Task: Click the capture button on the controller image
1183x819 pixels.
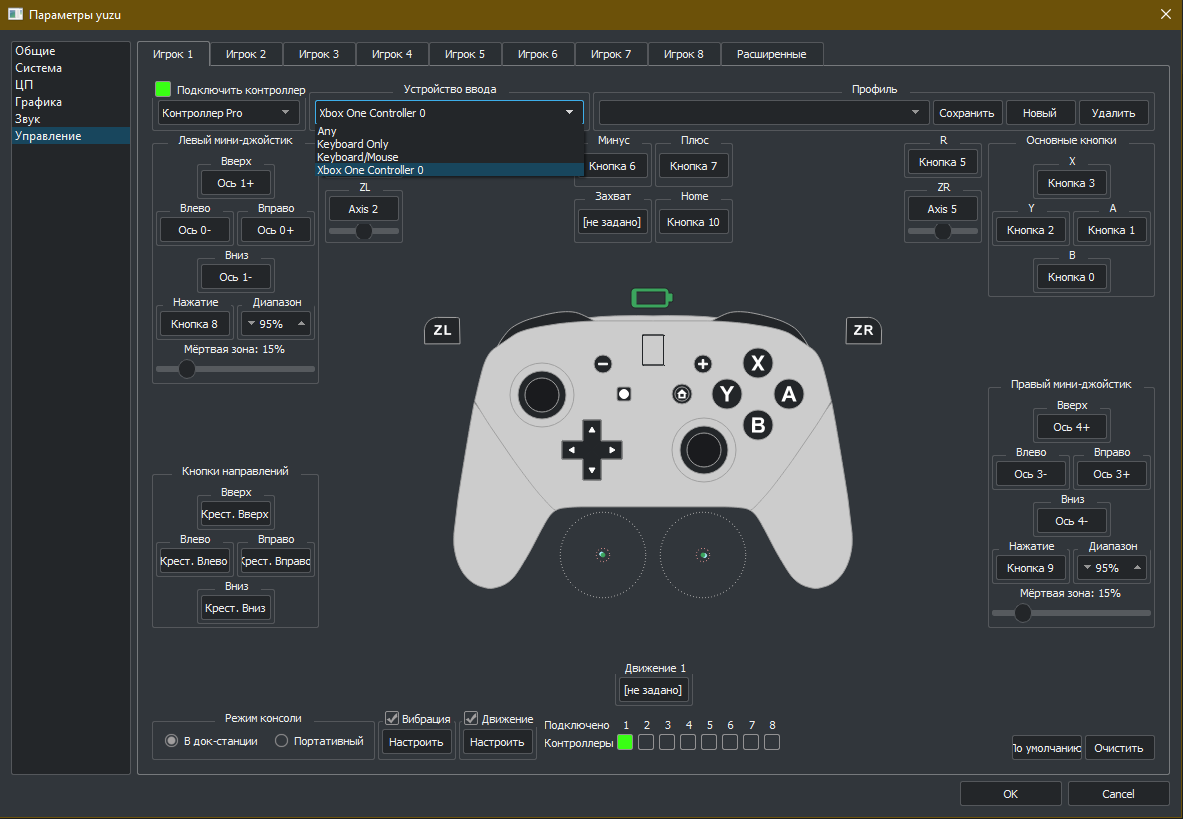Action: click(623, 394)
